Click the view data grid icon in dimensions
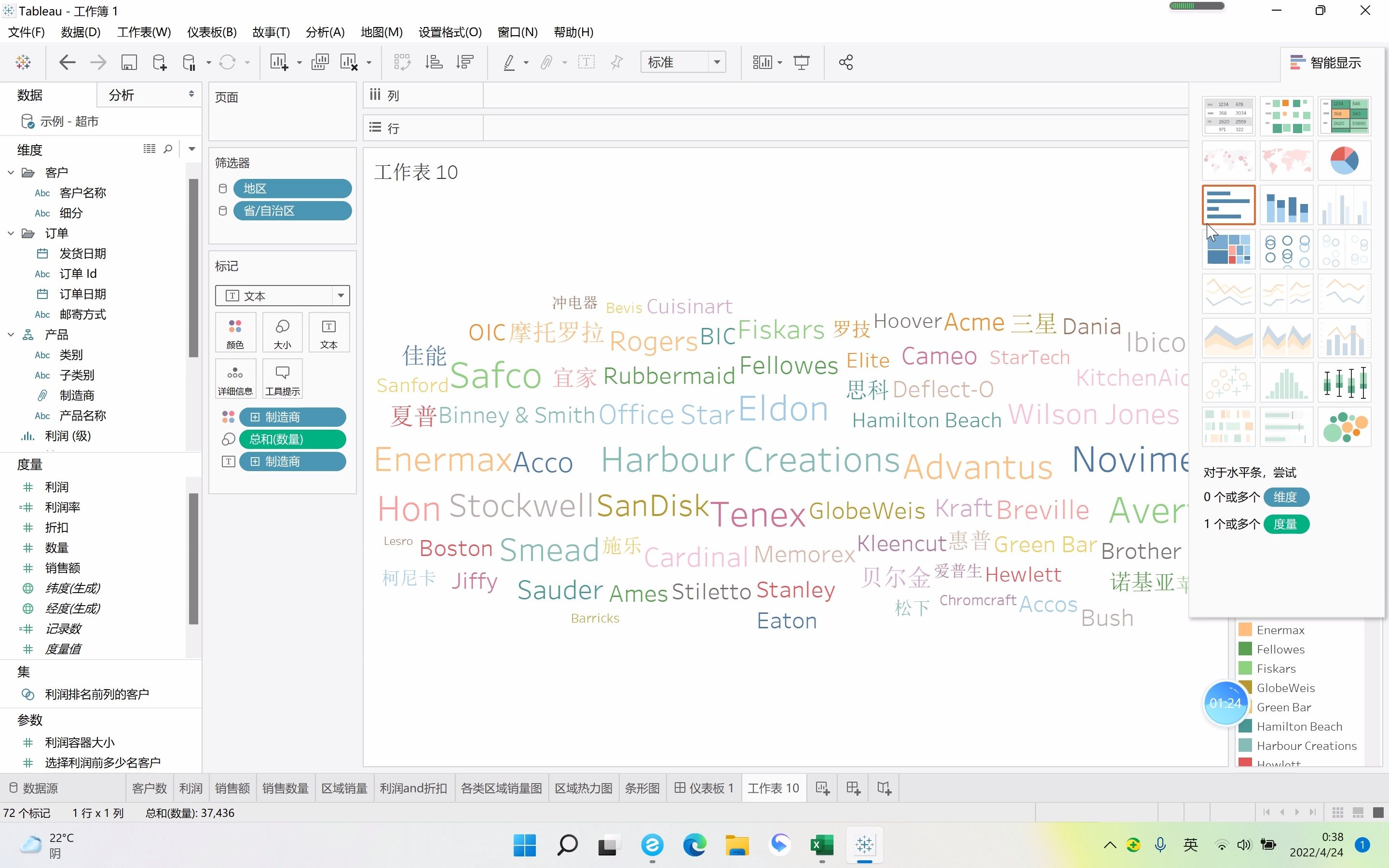Viewport: 1389px width, 868px height. (x=149, y=149)
